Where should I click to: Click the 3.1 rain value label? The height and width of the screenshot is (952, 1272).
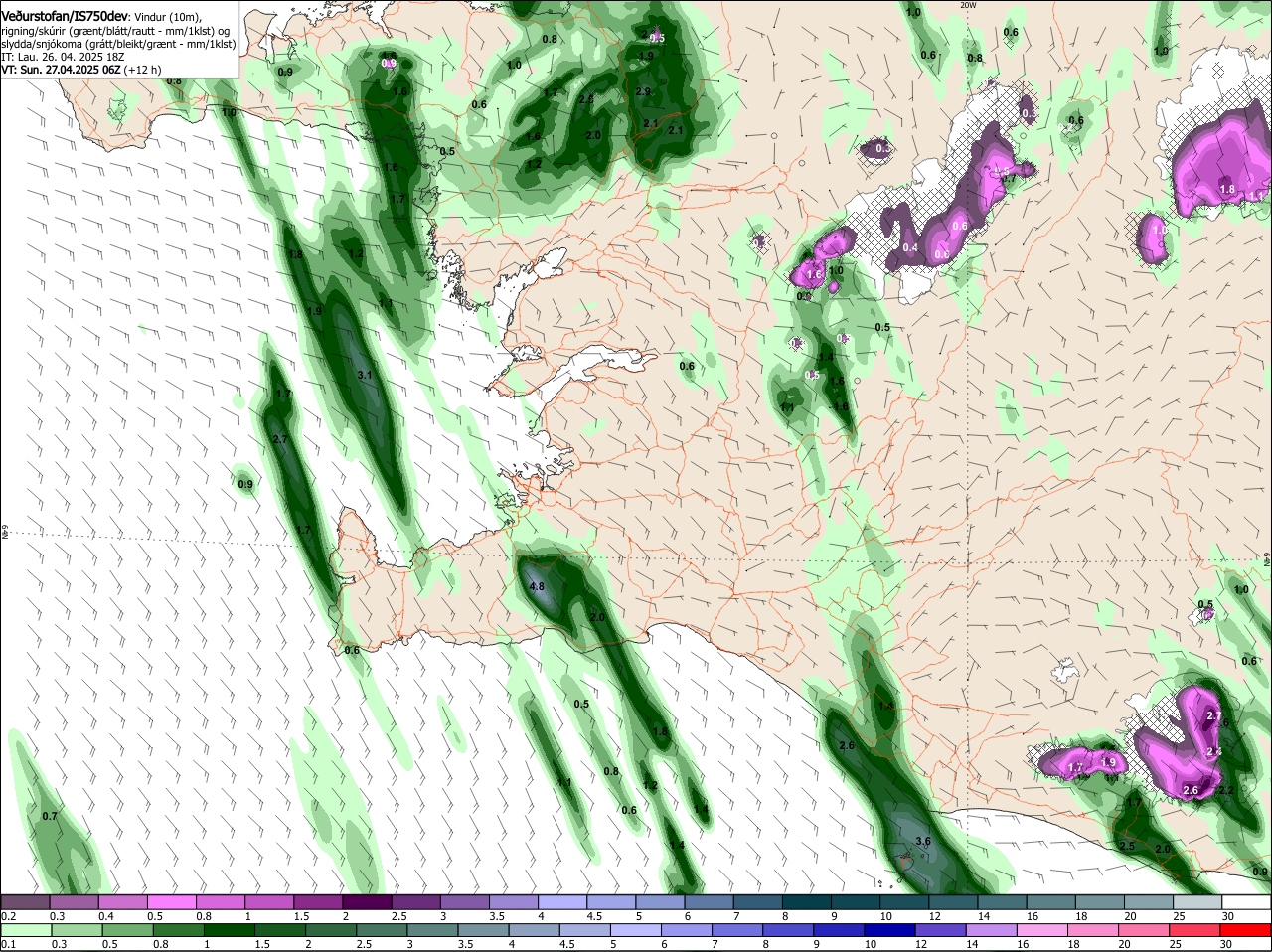(364, 375)
